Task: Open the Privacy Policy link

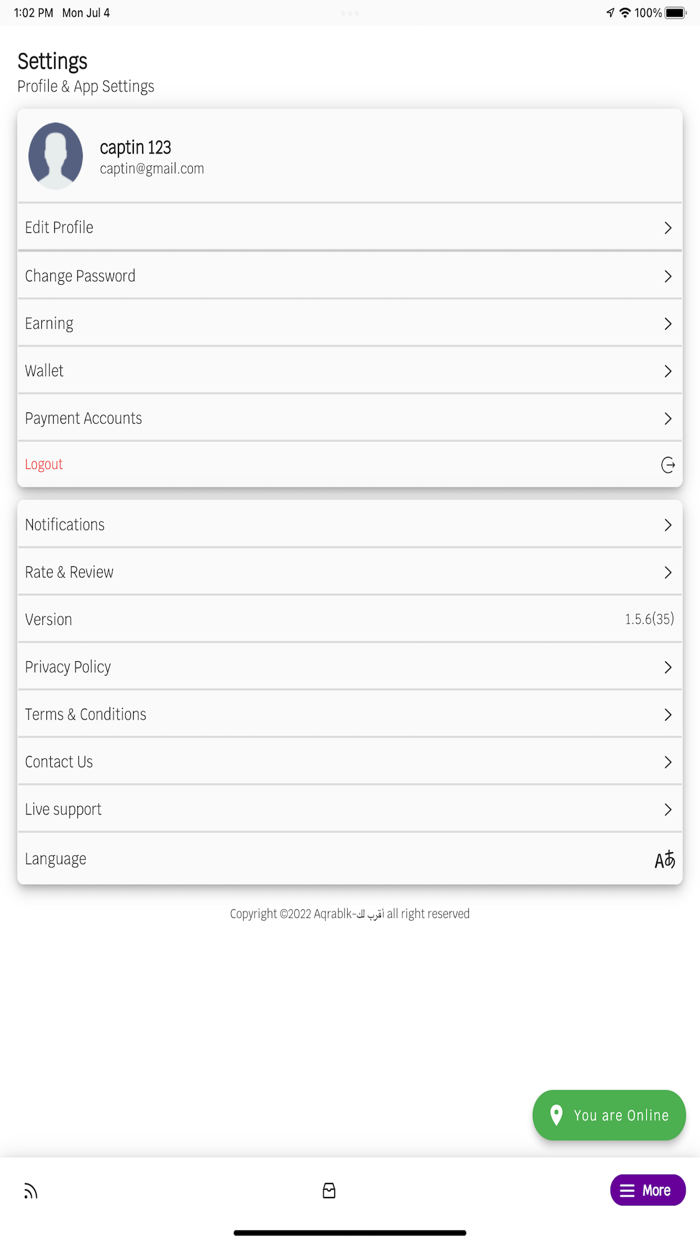Action: coord(350,667)
